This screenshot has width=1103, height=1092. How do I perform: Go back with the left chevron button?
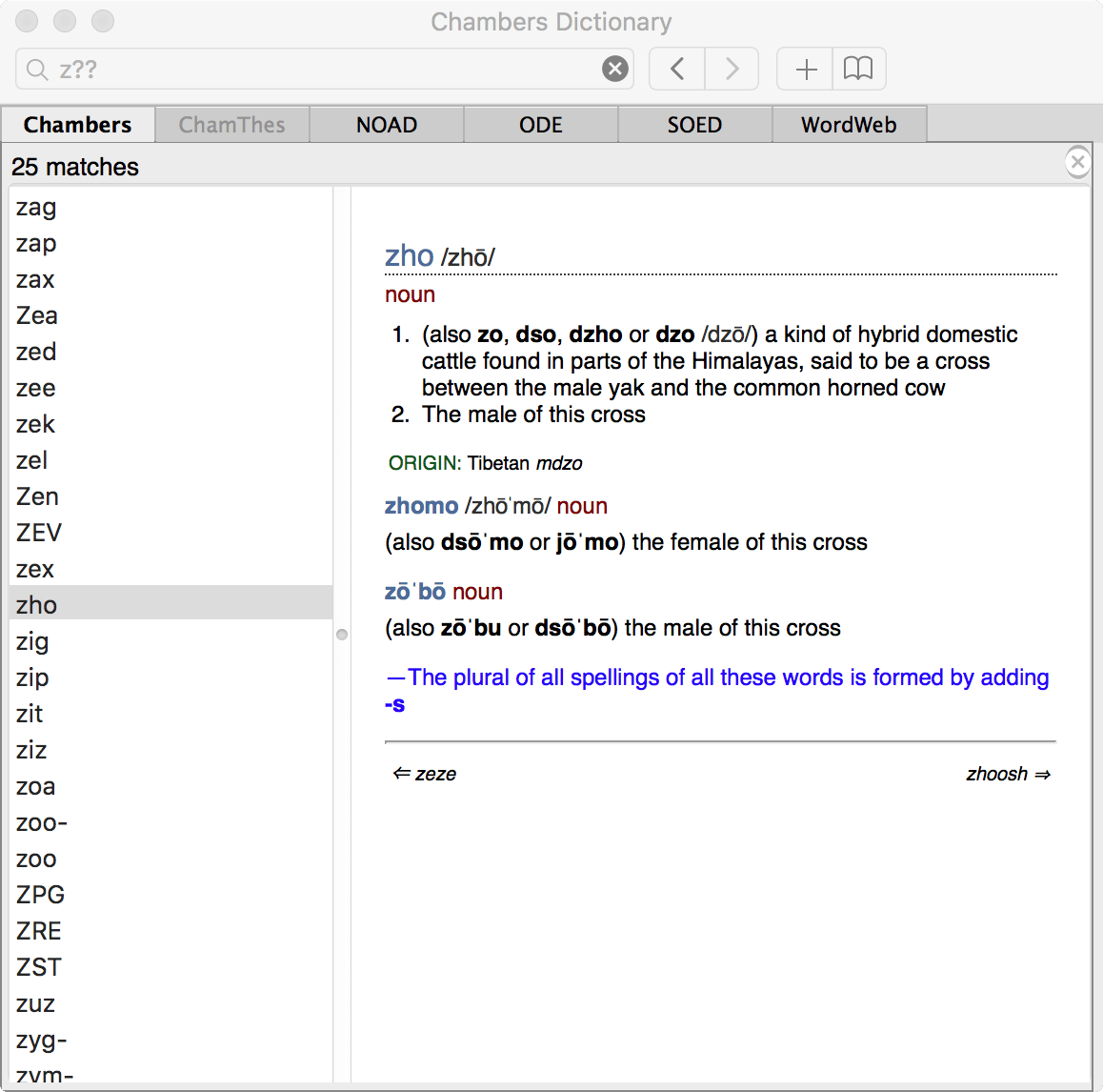tap(676, 69)
